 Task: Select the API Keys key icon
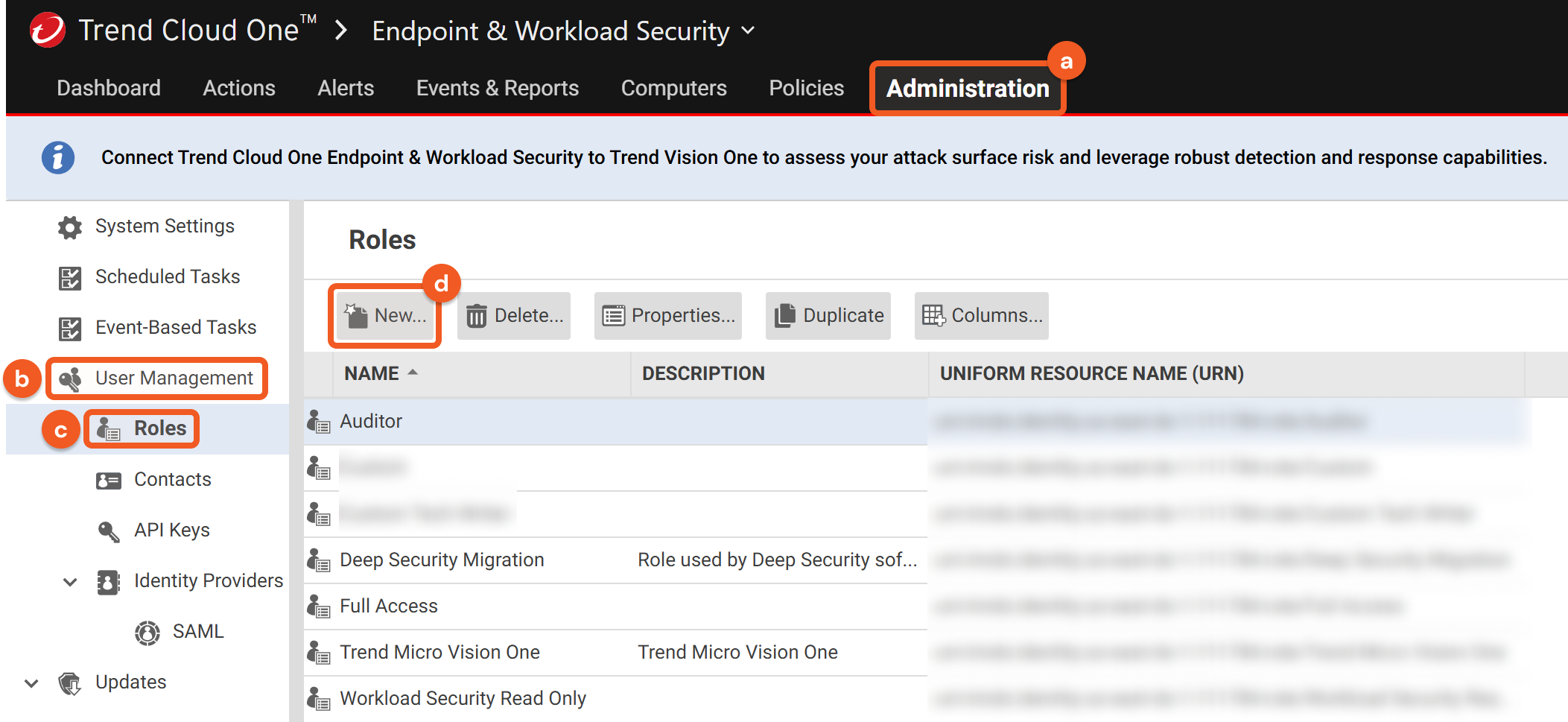[109, 531]
